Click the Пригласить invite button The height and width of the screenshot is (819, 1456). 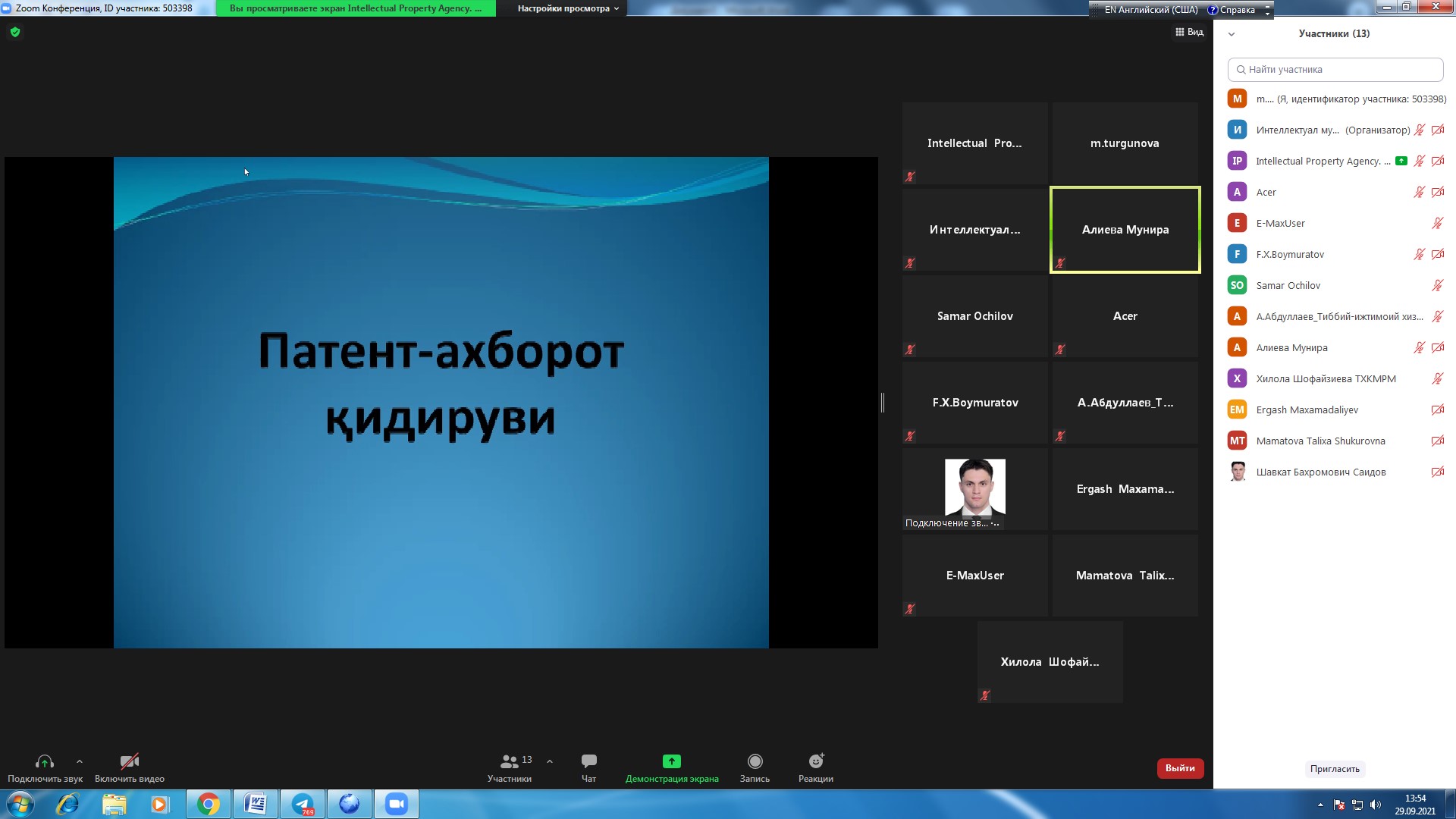pyautogui.click(x=1335, y=769)
